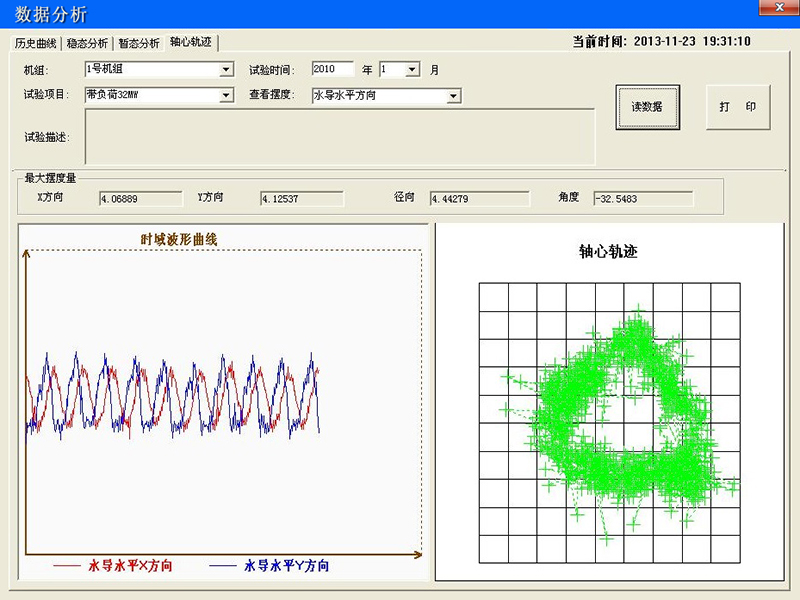
Task: Open the 稳态分析 tab
Action: [88, 43]
